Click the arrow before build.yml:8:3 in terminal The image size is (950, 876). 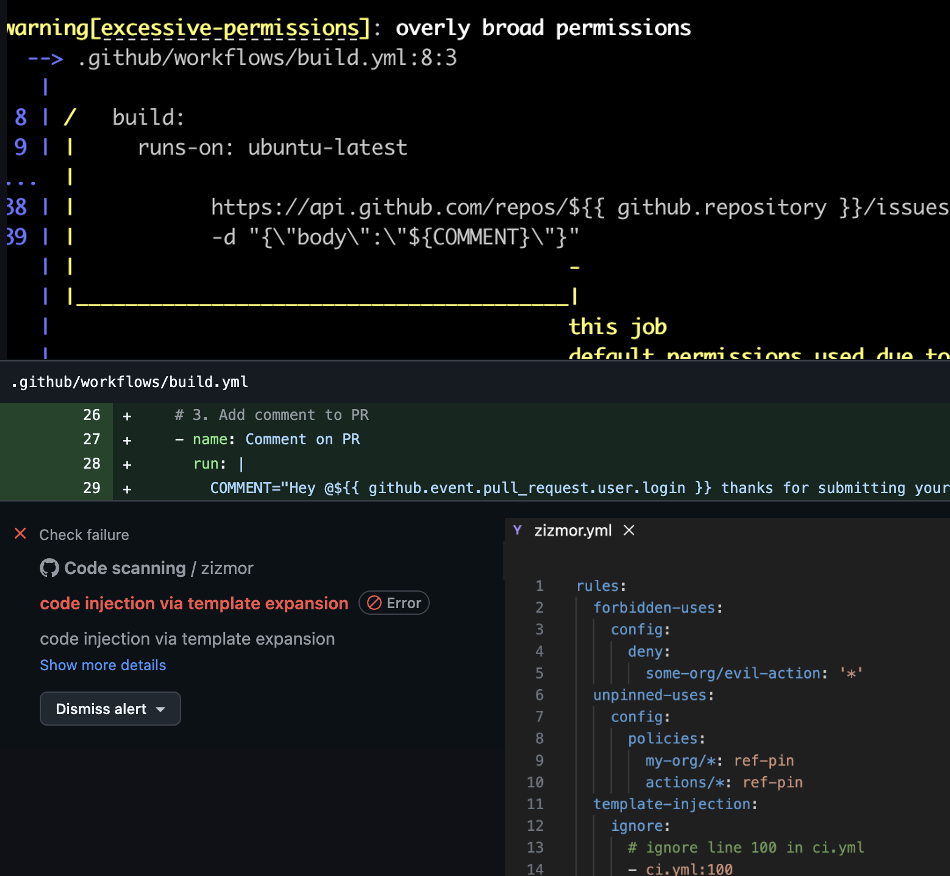[45, 58]
